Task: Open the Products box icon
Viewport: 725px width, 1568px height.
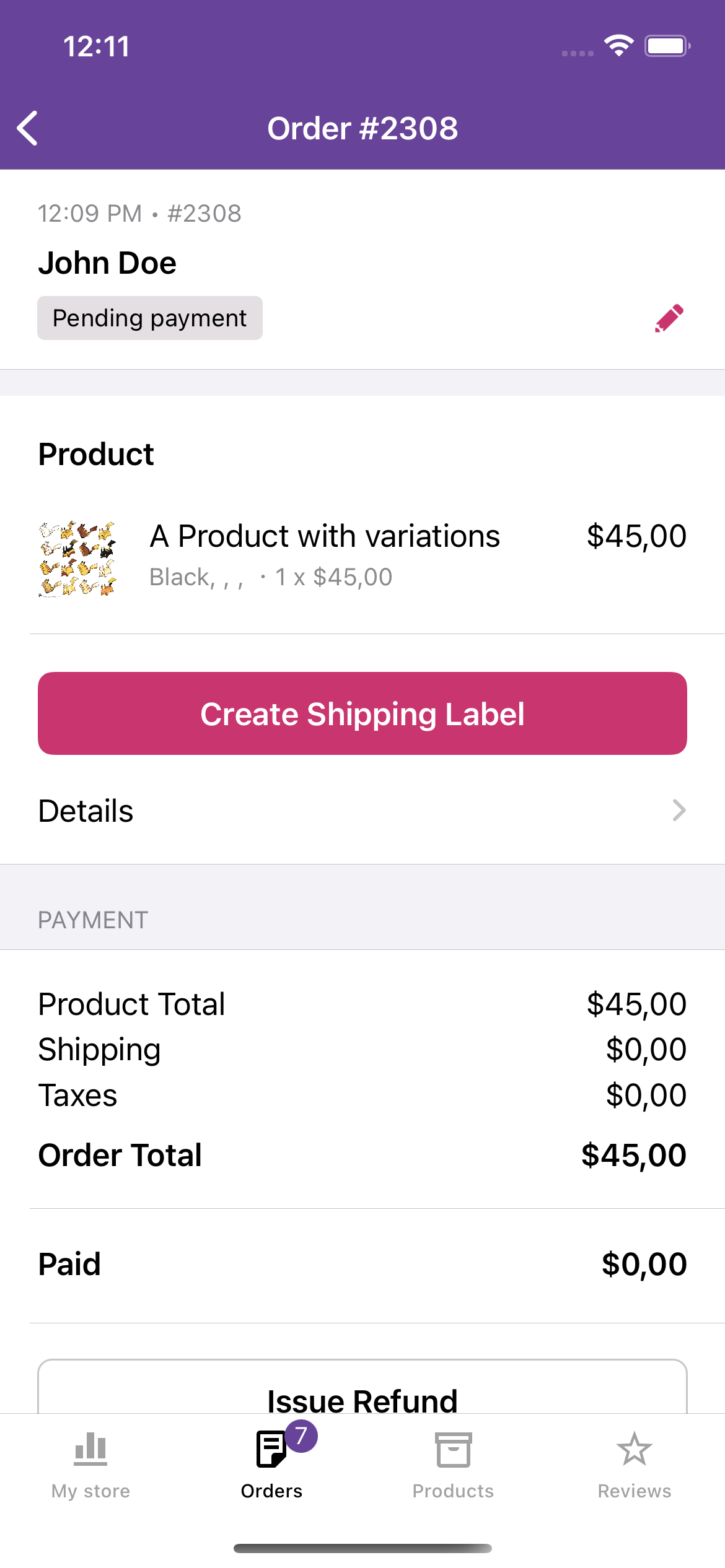Action: 453,1450
